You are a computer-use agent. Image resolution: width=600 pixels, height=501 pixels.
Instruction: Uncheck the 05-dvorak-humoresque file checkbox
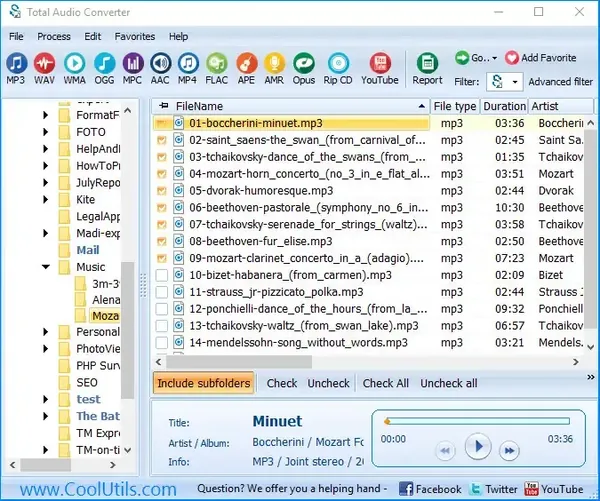coord(162,191)
